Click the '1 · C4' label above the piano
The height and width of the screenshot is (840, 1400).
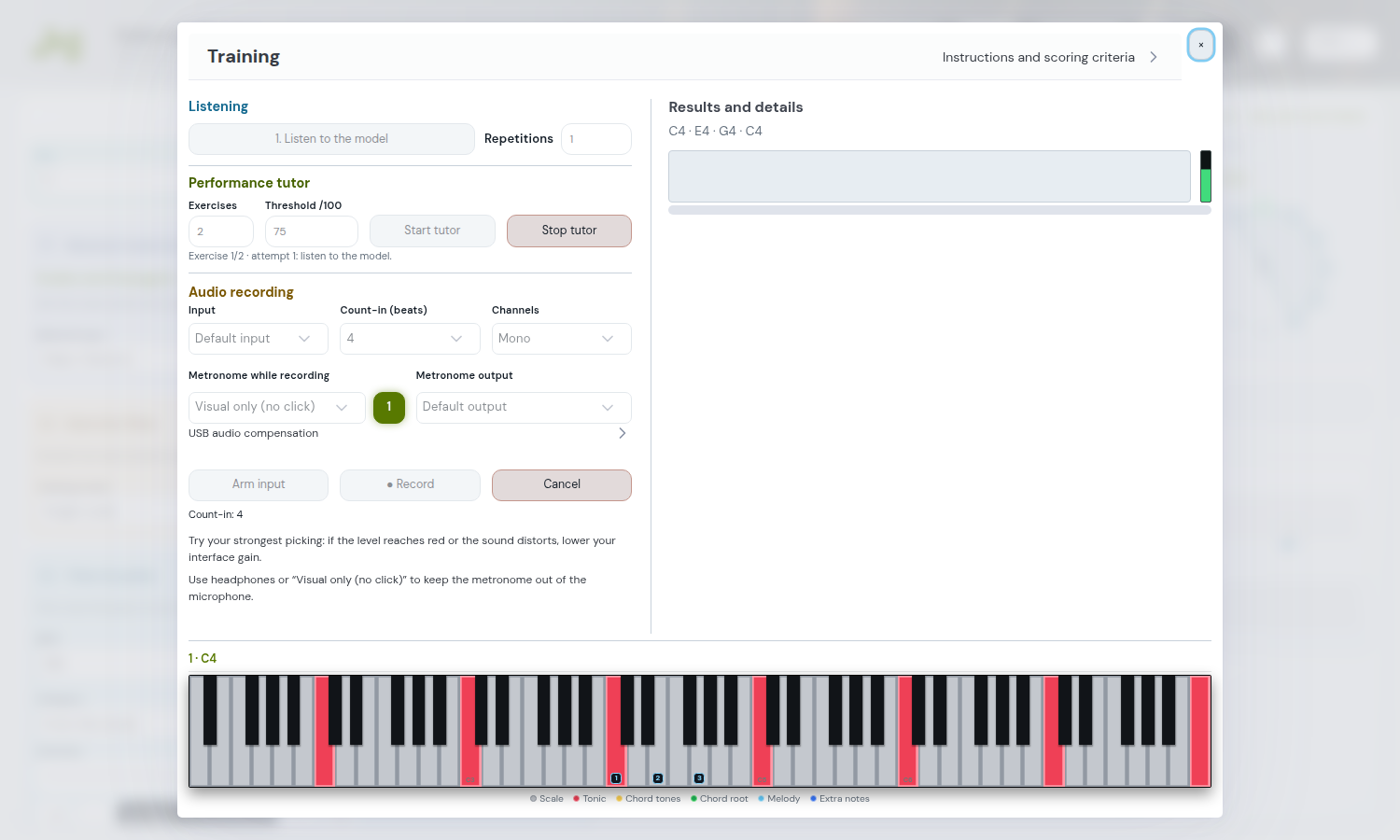(203, 658)
